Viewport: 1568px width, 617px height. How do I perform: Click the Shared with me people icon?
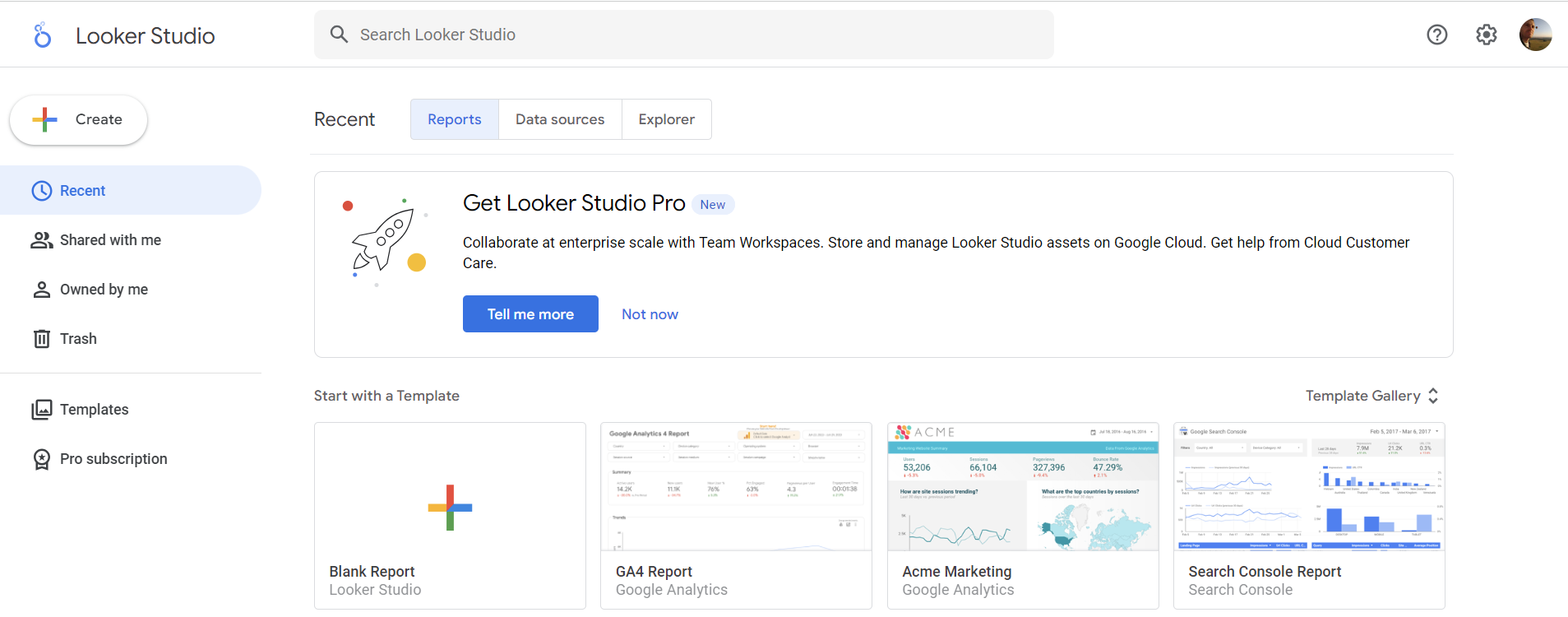[x=41, y=240]
